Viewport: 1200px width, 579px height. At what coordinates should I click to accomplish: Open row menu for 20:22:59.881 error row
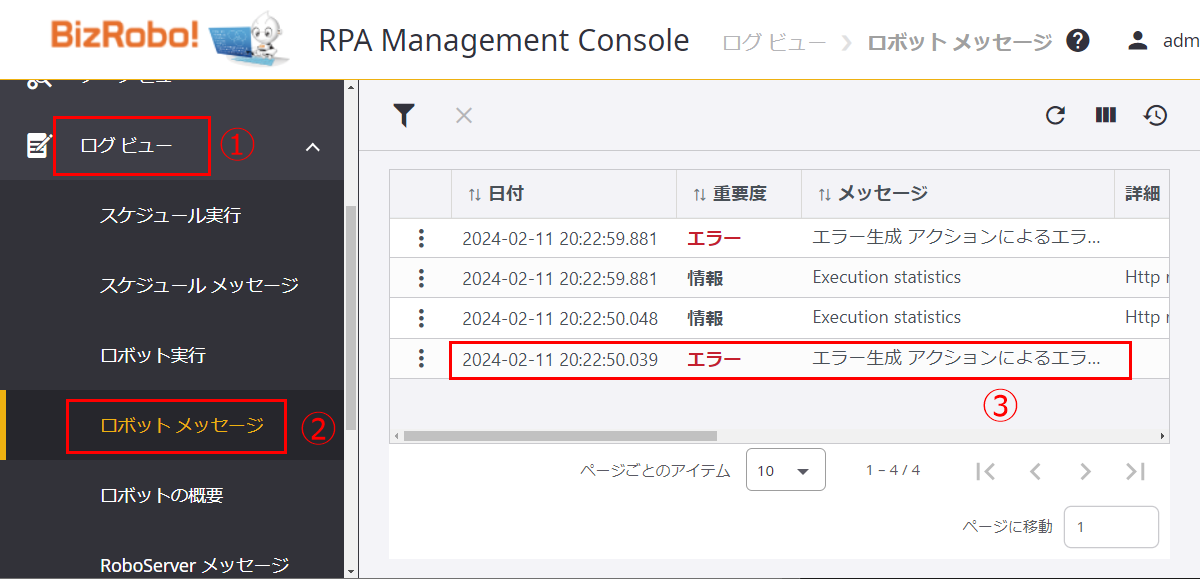[421, 238]
